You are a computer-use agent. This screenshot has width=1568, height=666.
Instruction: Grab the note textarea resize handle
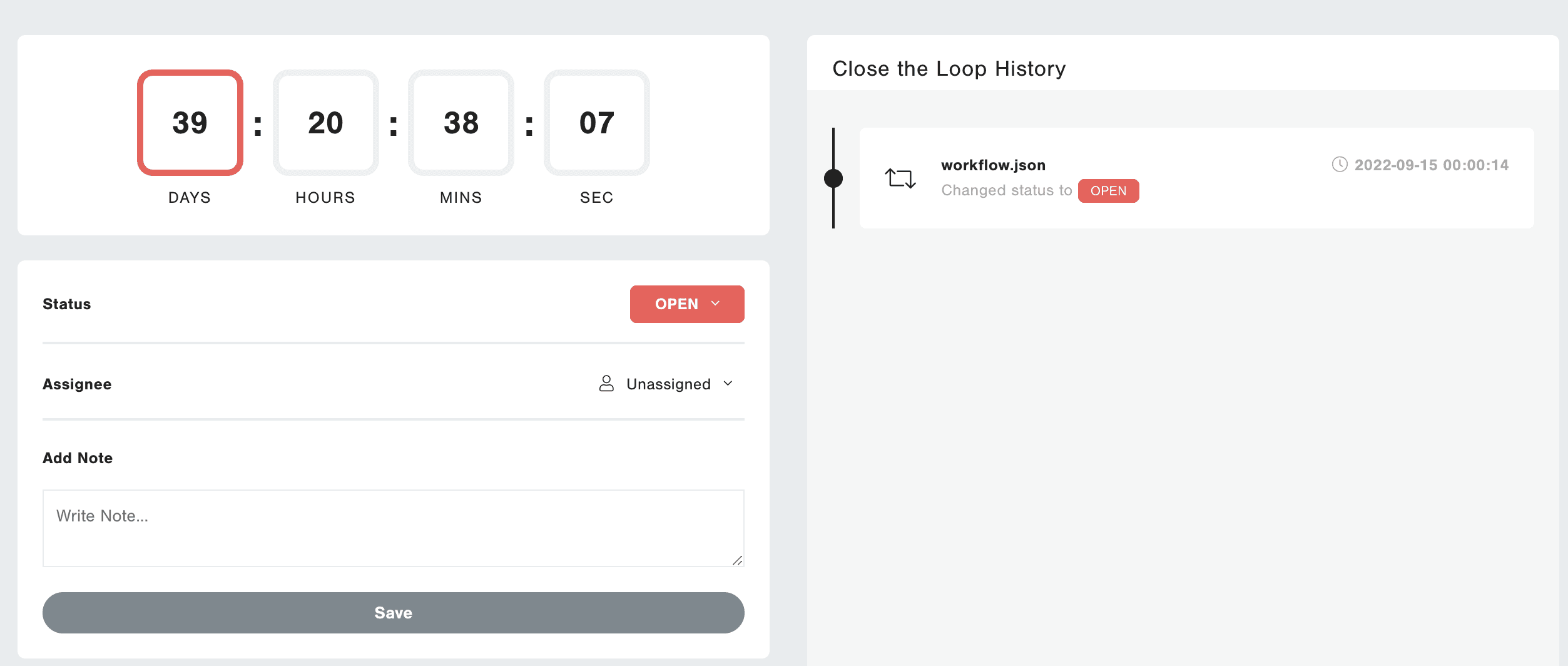point(738,561)
